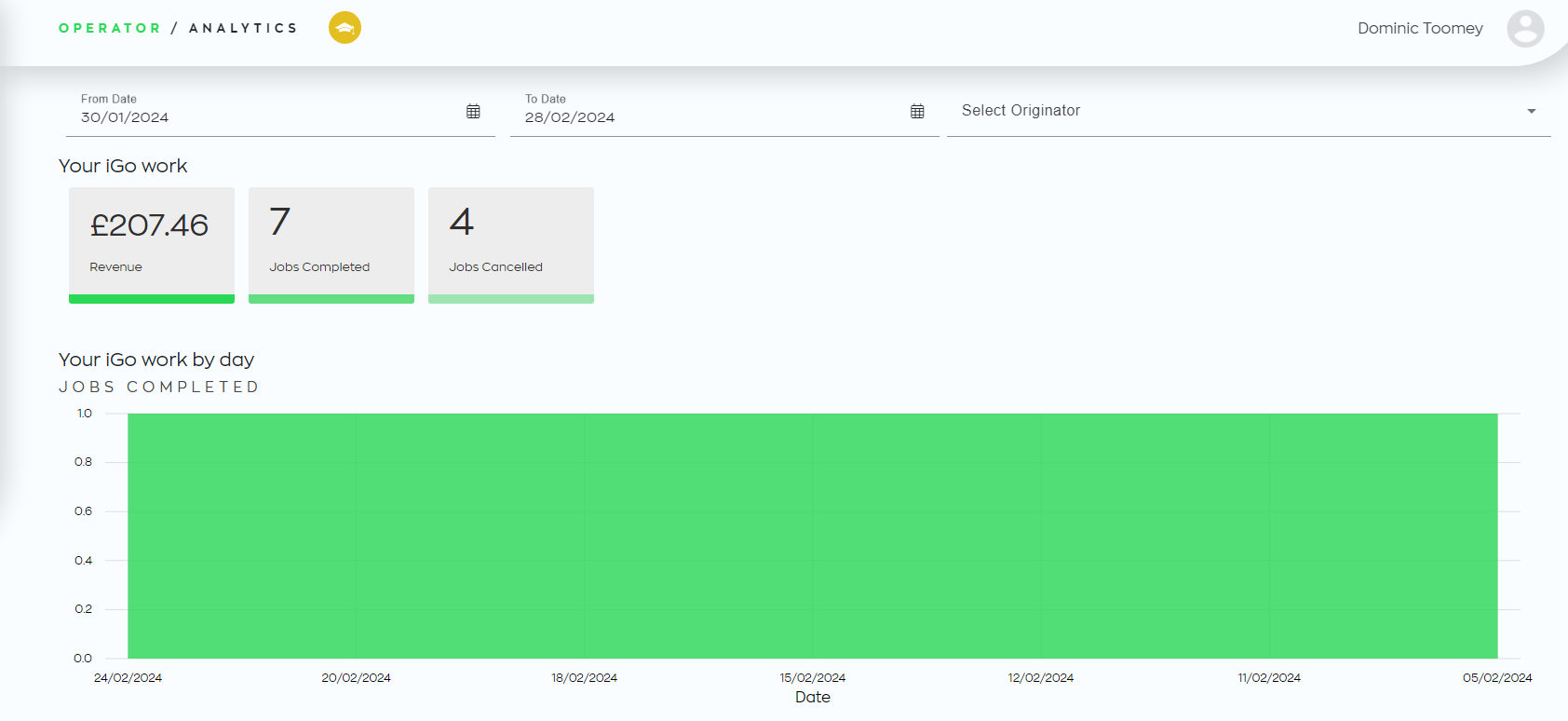Select the 4 Jobs Cancelled card

click(511, 245)
